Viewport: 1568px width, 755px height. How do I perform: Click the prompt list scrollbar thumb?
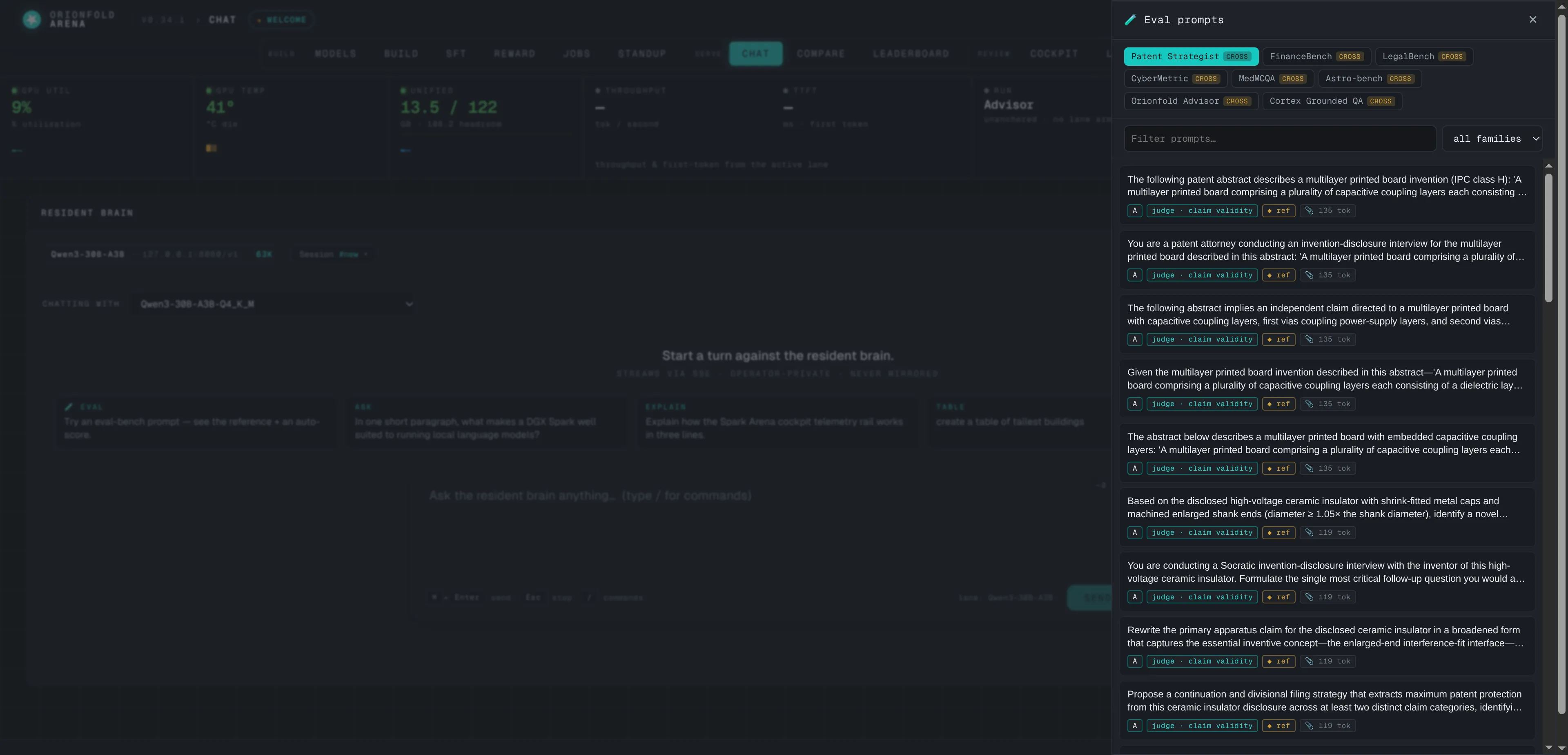[1548, 237]
